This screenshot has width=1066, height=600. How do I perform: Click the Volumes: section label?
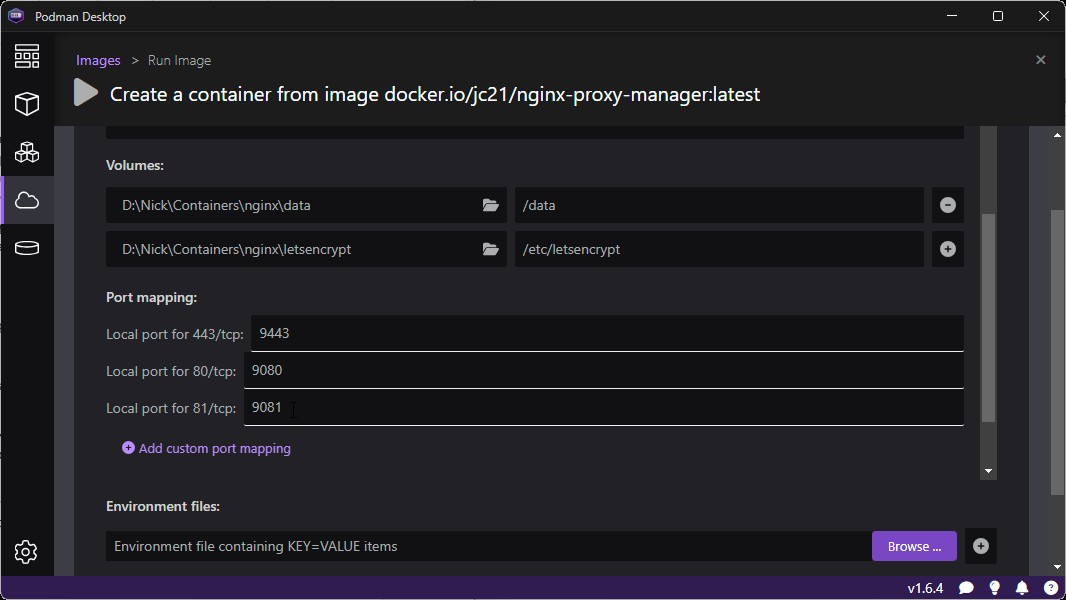(x=135, y=165)
